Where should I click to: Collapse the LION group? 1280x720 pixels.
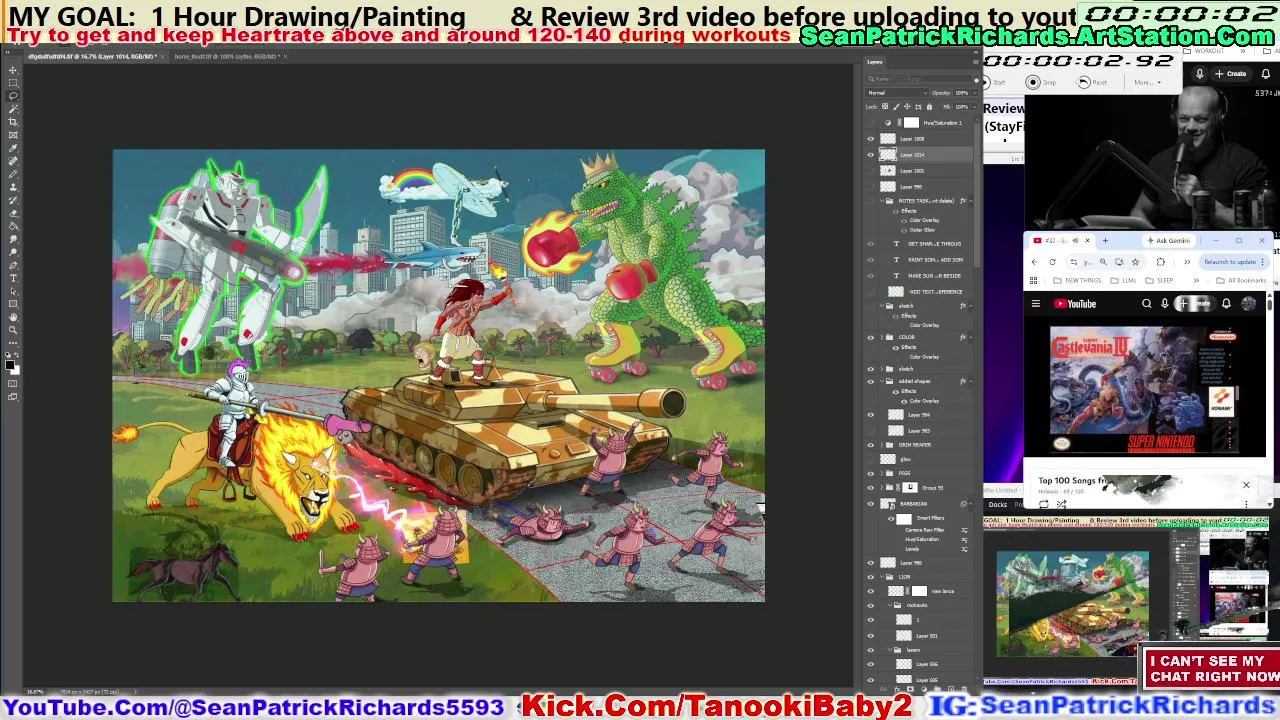[x=882, y=576]
